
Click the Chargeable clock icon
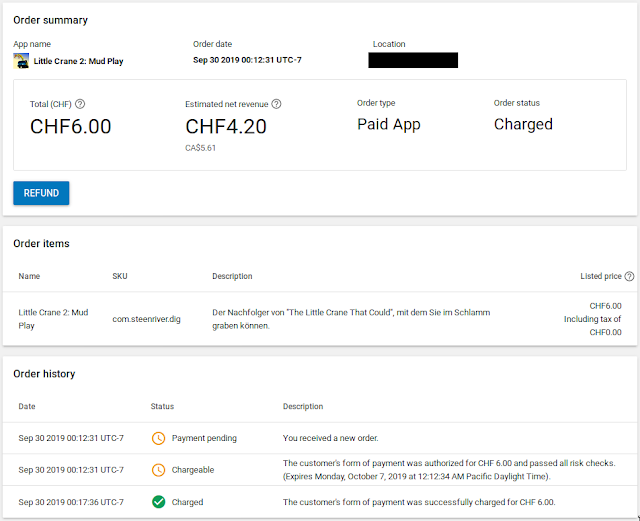158,470
